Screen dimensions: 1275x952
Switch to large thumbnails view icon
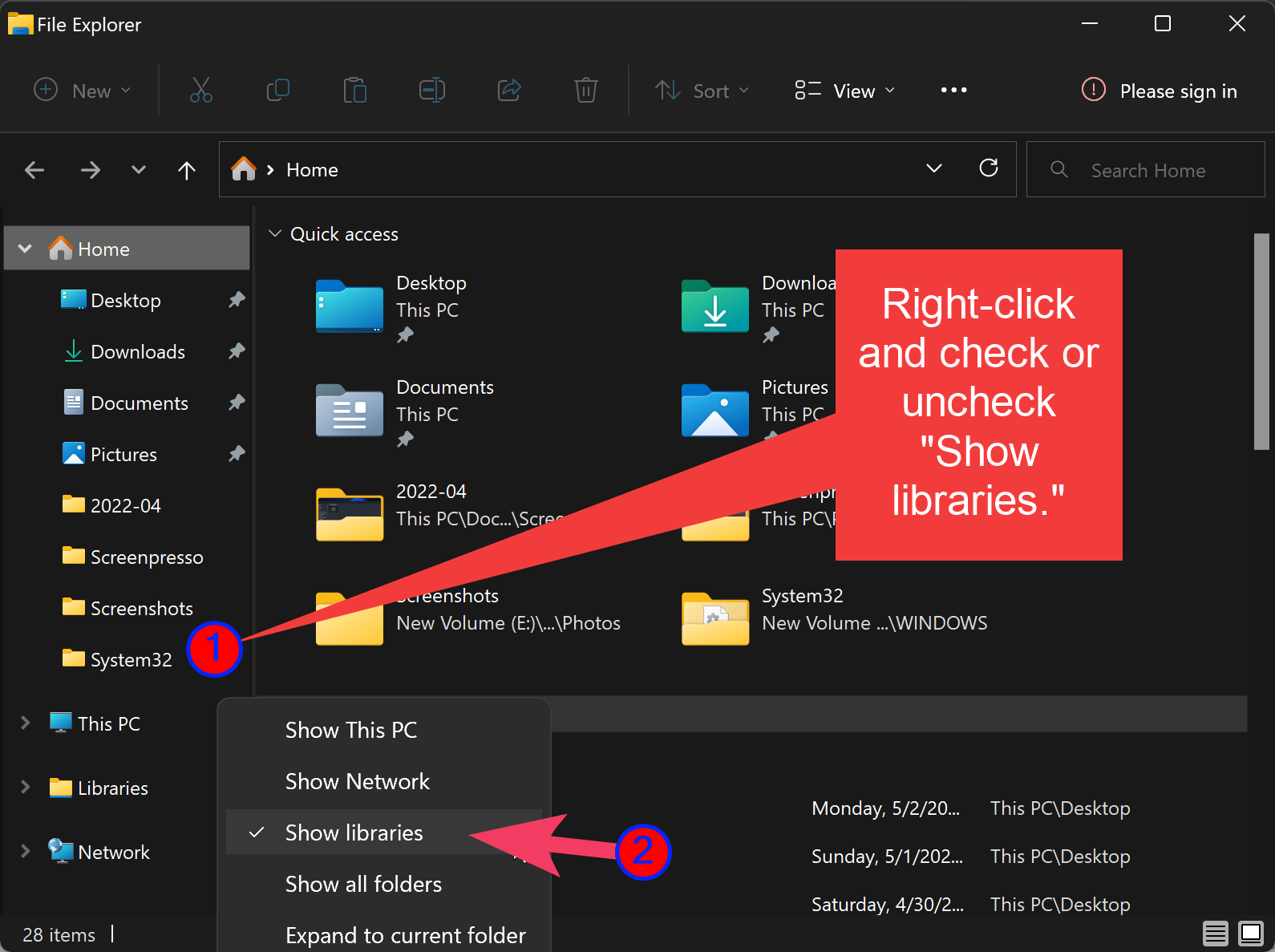(1251, 934)
